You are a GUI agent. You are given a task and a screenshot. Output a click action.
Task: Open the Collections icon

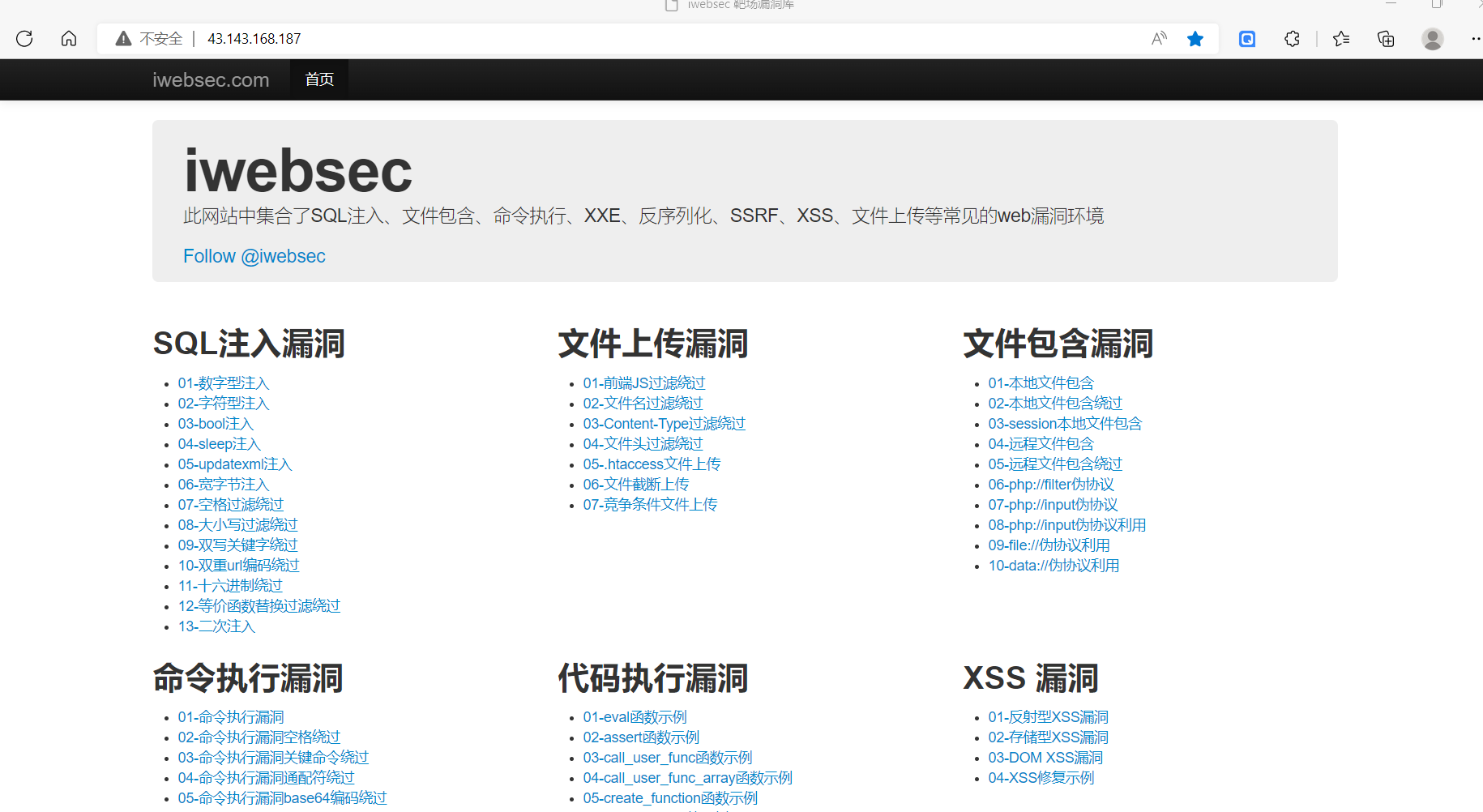pyautogui.click(x=1386, y=38)
